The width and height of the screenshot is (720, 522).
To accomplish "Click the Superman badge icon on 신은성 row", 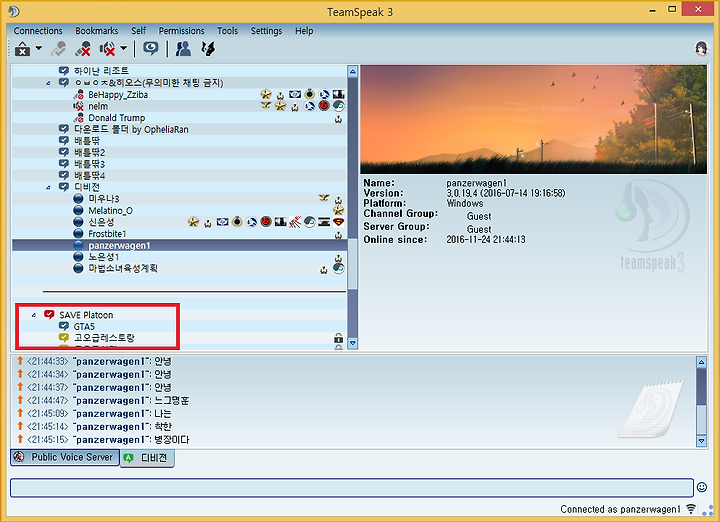I will pos(338,222).
